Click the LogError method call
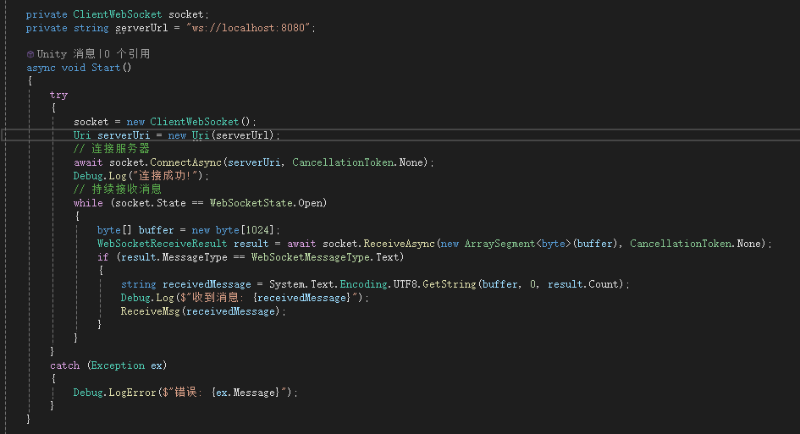 132,393
